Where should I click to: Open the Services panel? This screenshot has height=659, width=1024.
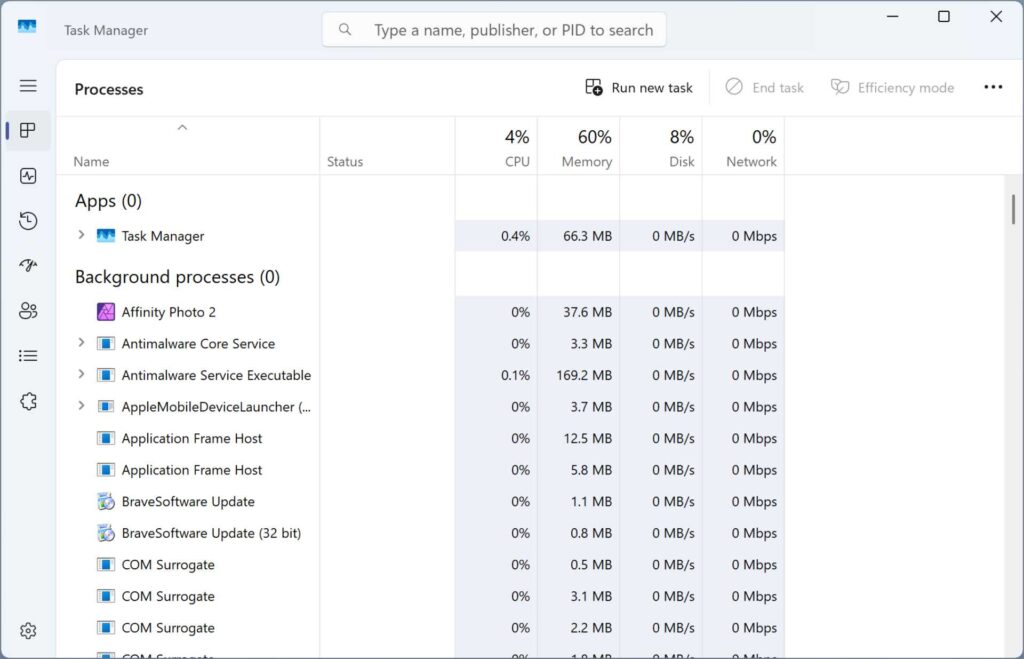(x=27, y=400)
